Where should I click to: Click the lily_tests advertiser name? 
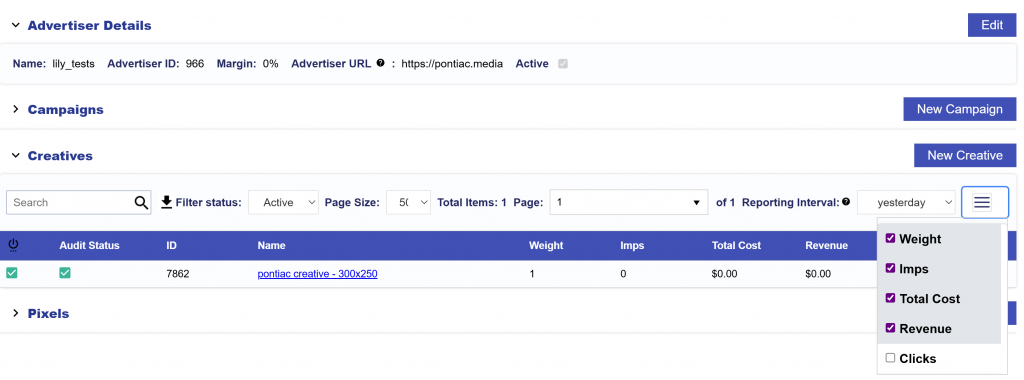tap(73, 64)
